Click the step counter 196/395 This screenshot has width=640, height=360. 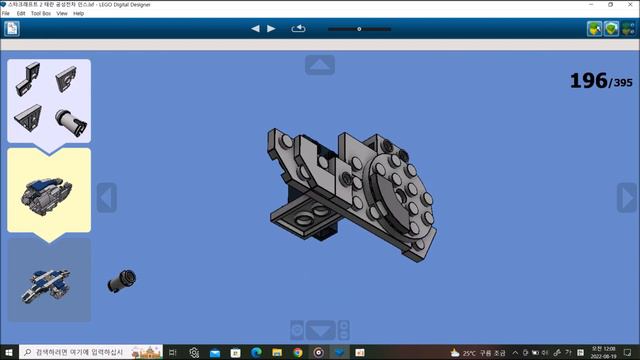coord(601,80)
